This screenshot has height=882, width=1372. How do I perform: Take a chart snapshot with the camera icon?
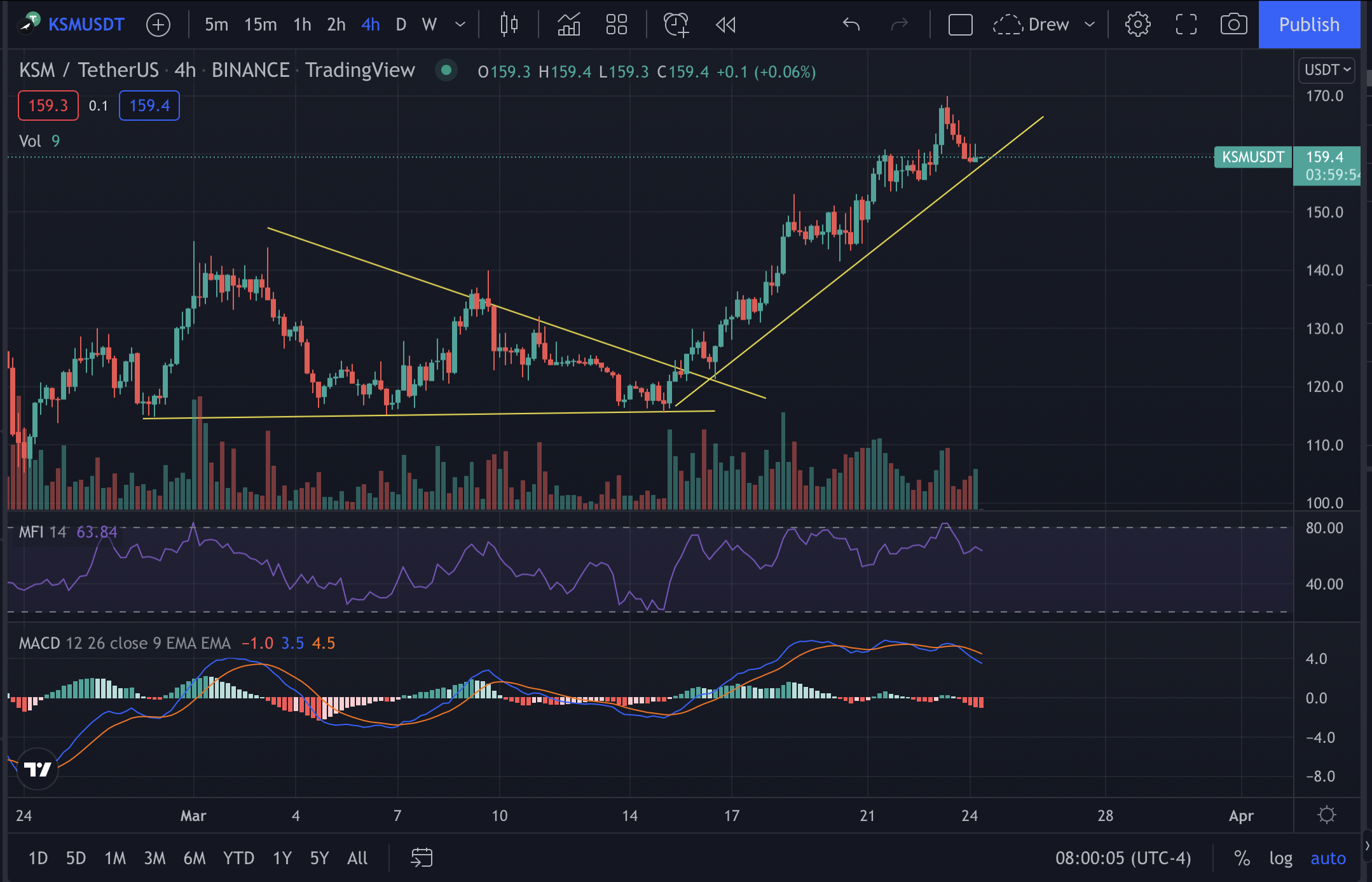pos(1233,25)
